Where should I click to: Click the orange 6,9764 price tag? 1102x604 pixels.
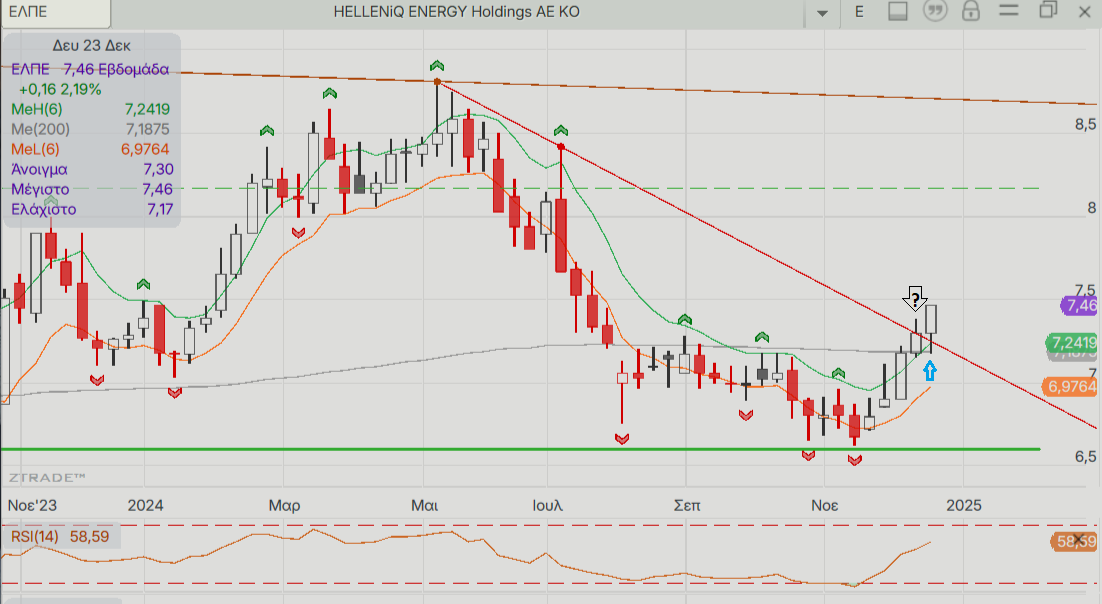coord(1071,386)
